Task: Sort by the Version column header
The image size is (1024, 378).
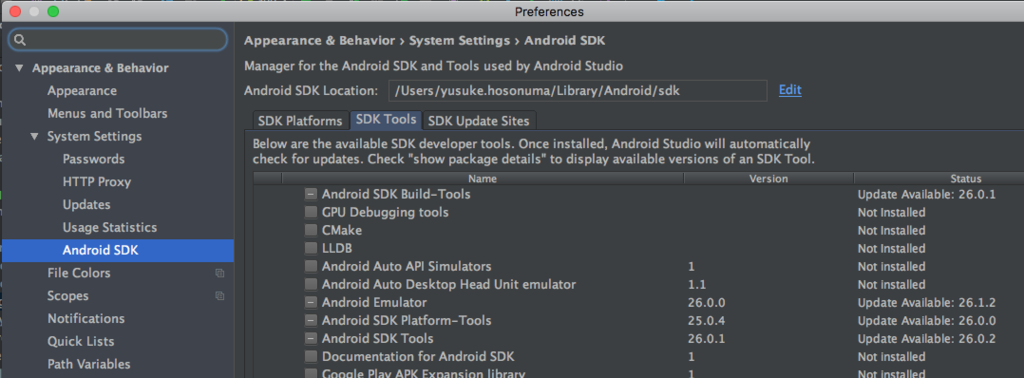Action: pyautogui.click(x=768, y=179)
